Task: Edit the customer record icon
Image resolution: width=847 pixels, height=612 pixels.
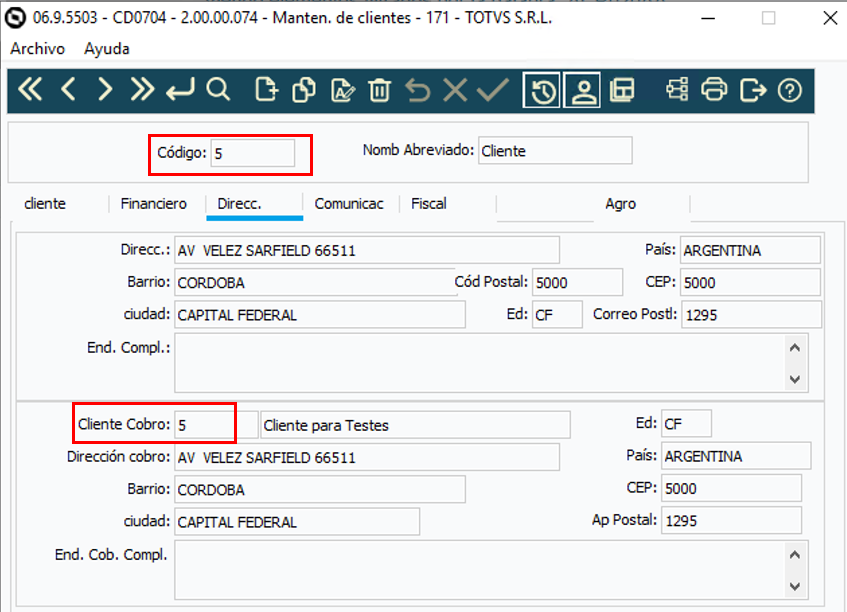Action: coord(342,90)
